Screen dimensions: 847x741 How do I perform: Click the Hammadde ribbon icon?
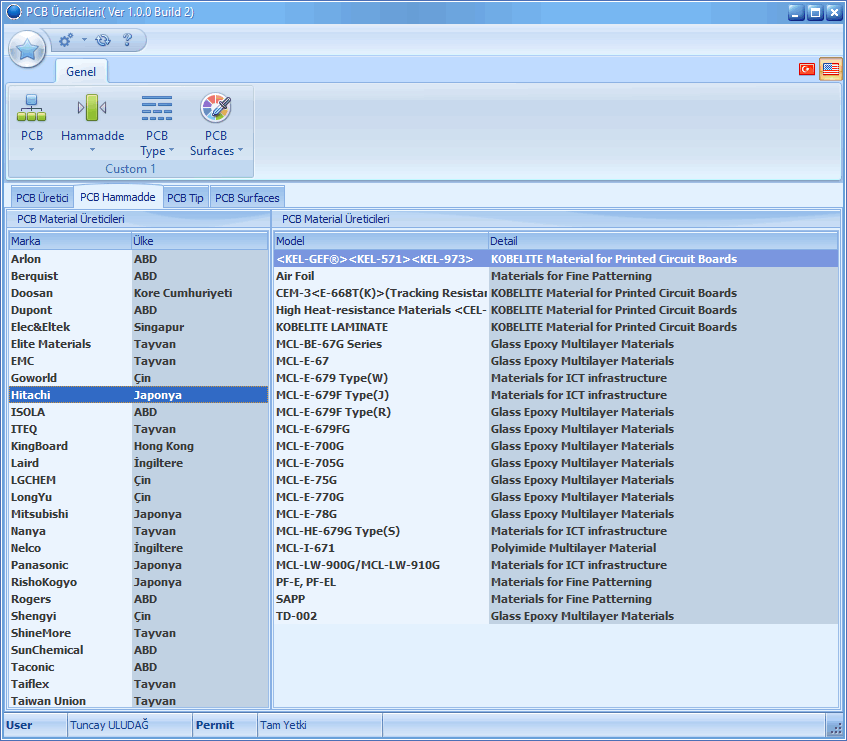pyautogui.click(x=92, y=107)
